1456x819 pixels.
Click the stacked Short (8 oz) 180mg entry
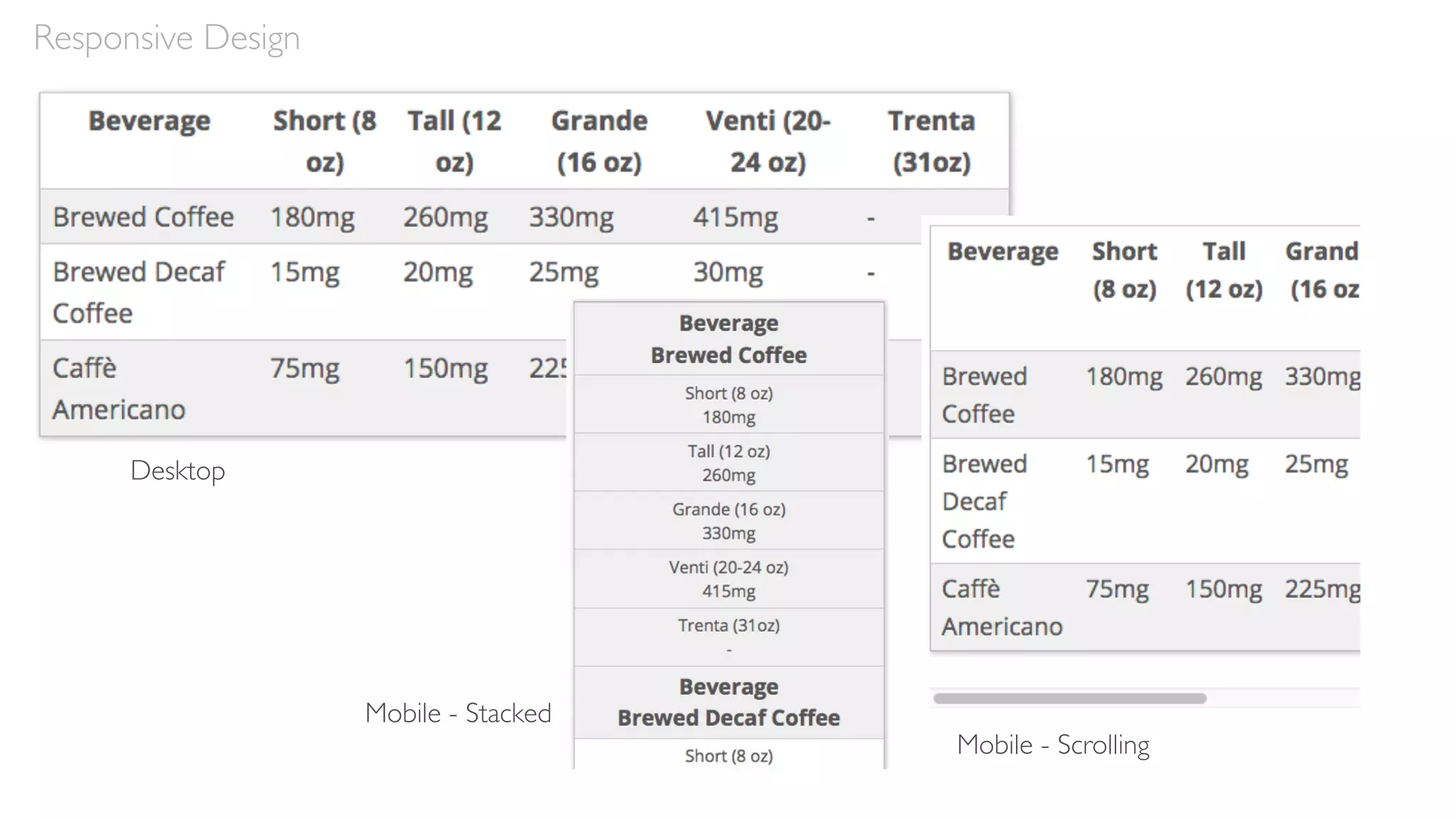(729, 405)
